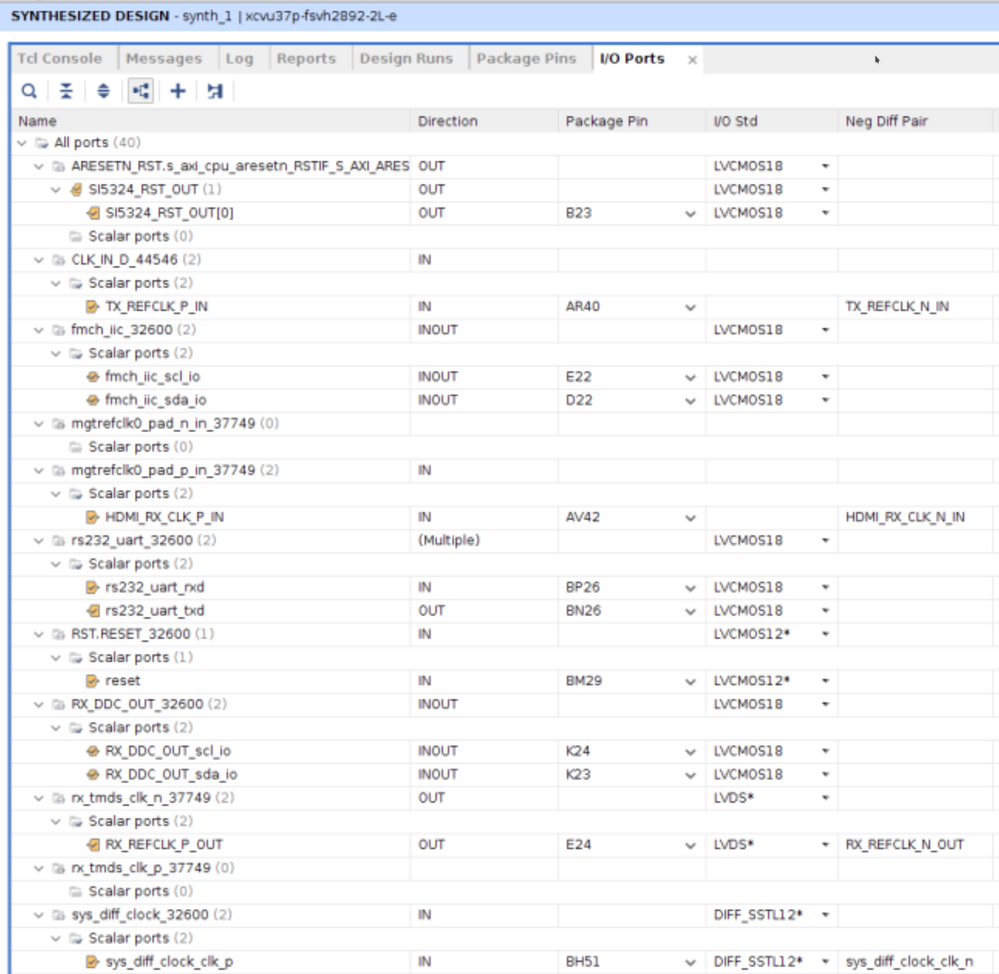Viewport: 999px width, 974px height.
Task: Select the HDMI_RX_CLK_N_IN neg diff pair cell
Action: [916, 517]
